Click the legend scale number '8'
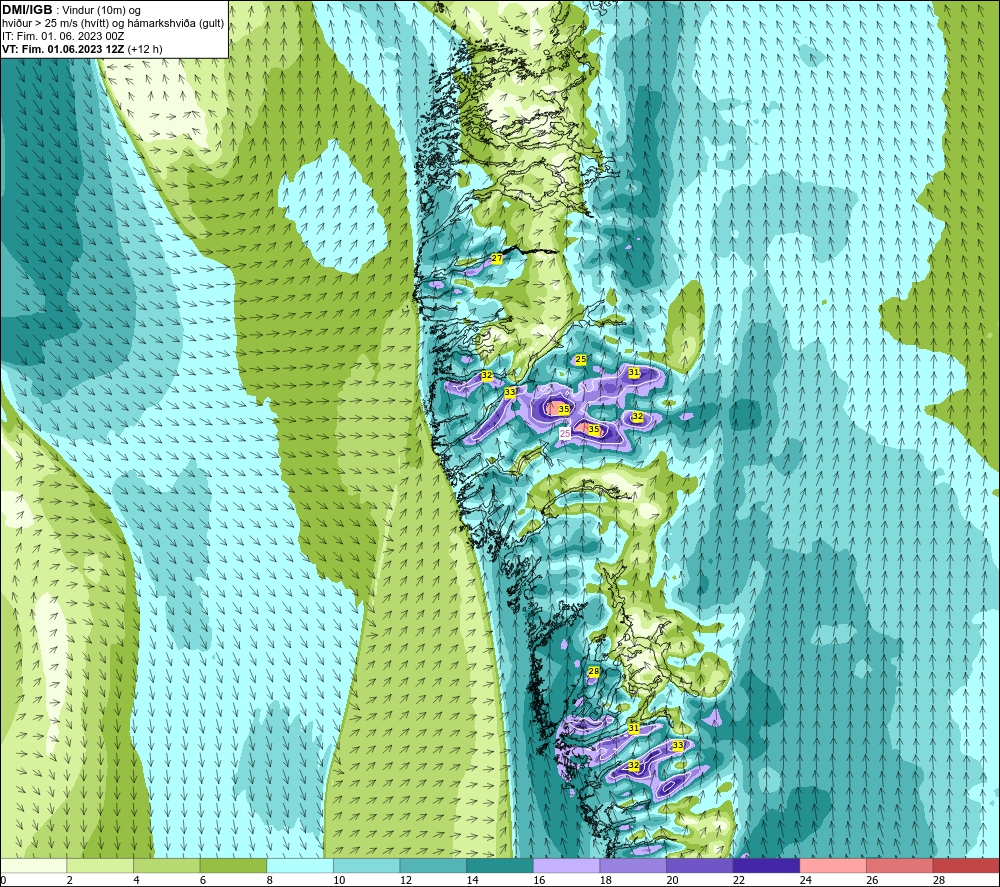 coord(270,880)
